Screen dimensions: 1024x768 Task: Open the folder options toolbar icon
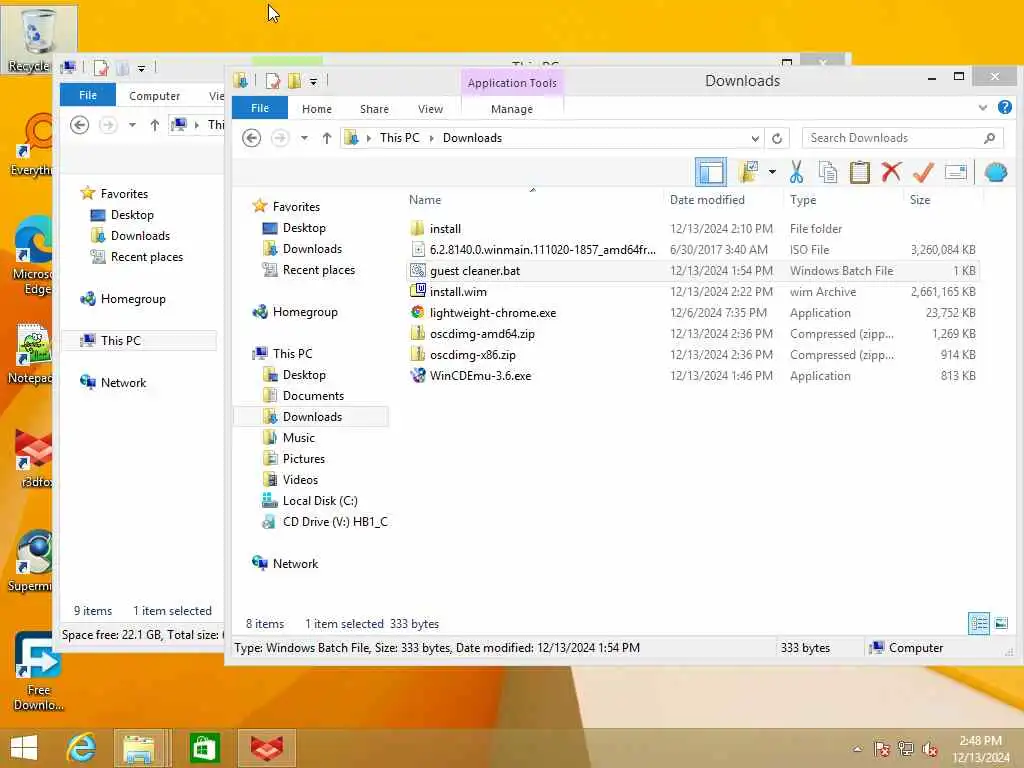pyautogui.click(x=748, y=172)
